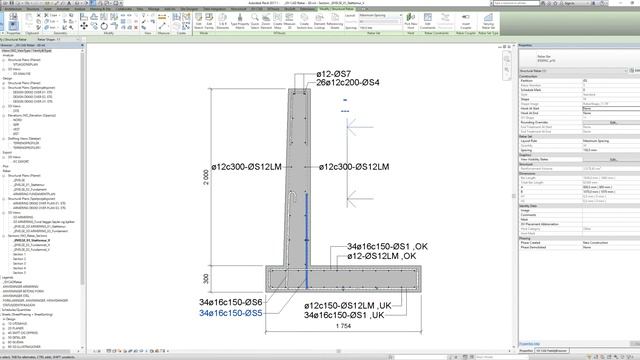Screen dimensions: 640x360
Task: Click the Align tool in Modify panel
Action: 84,17
